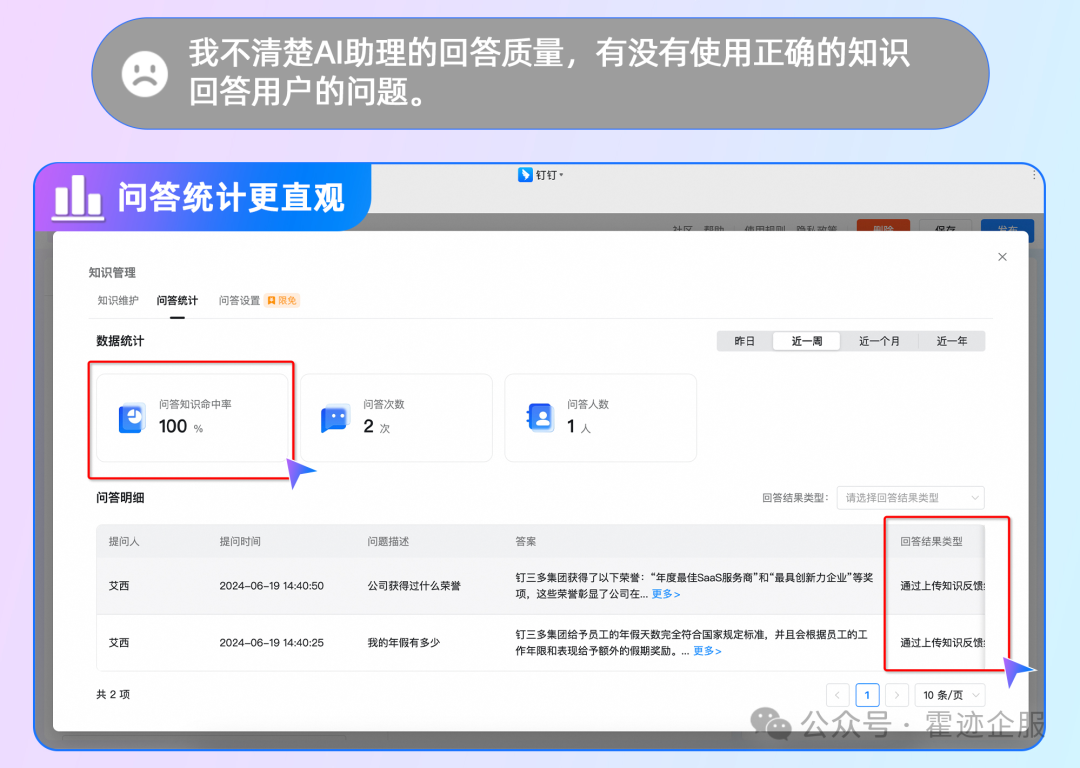This screenshot has width=1080, height=768.
Task: Go to previous page with left arrow
Action: (x=838, y=695)
